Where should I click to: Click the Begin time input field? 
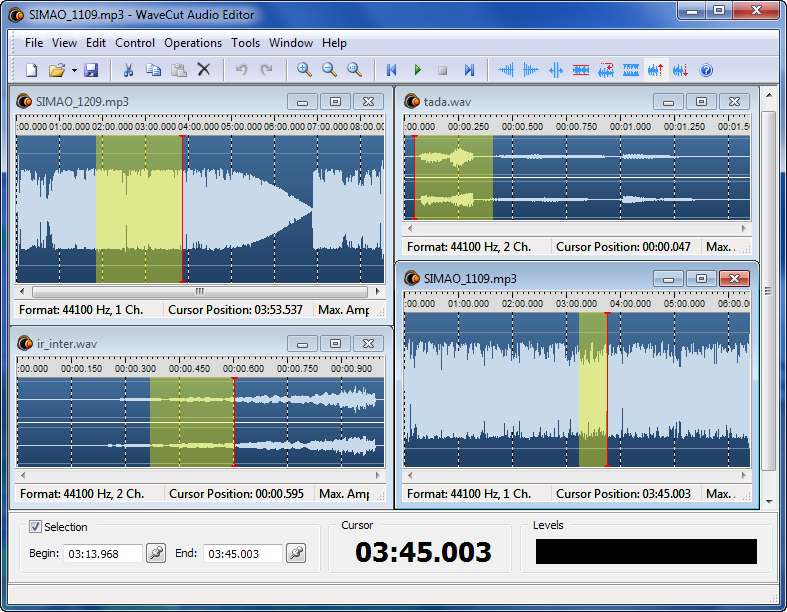coord(102,554)
